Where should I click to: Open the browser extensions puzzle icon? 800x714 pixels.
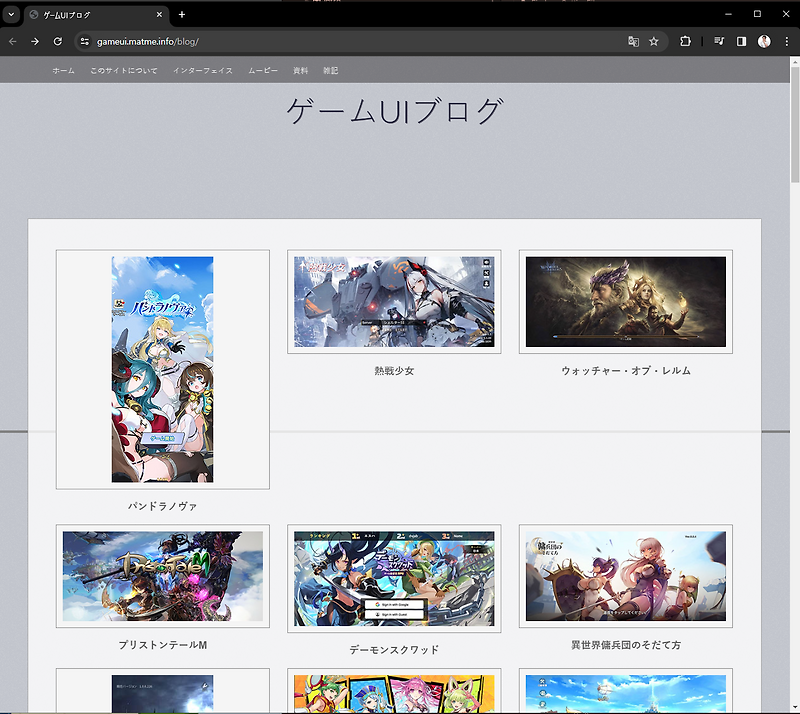pos(685,41)
